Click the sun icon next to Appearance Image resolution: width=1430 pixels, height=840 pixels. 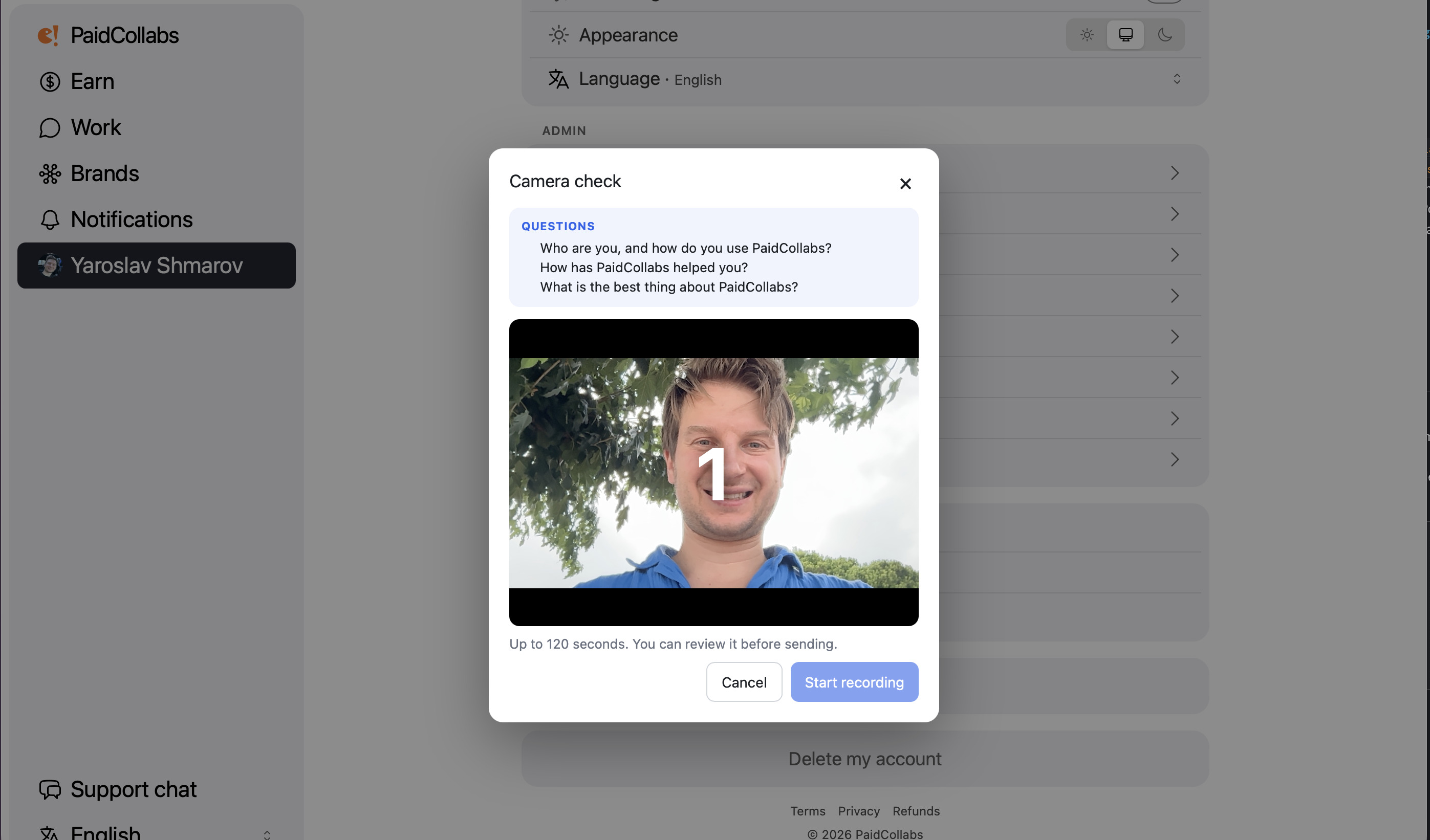(558, 35)
